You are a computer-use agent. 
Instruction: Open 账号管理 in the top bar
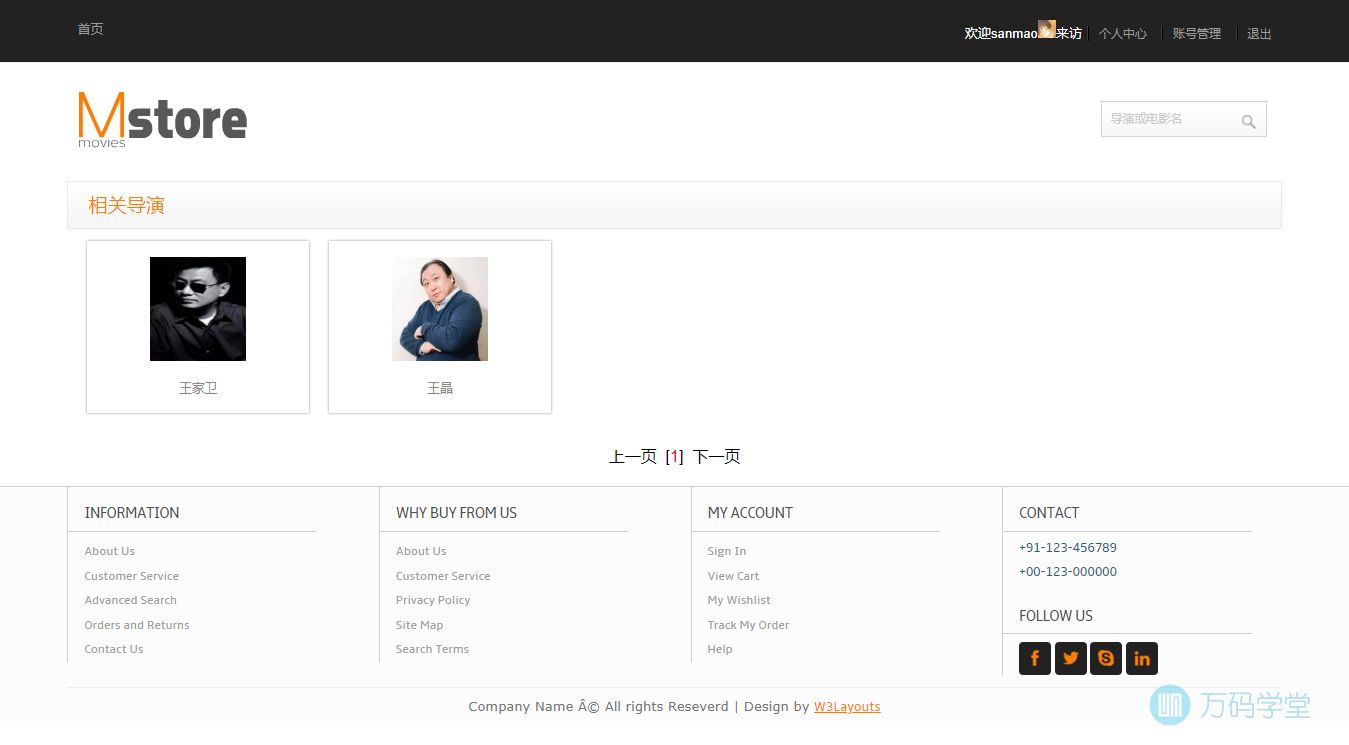coord(1197,33)
